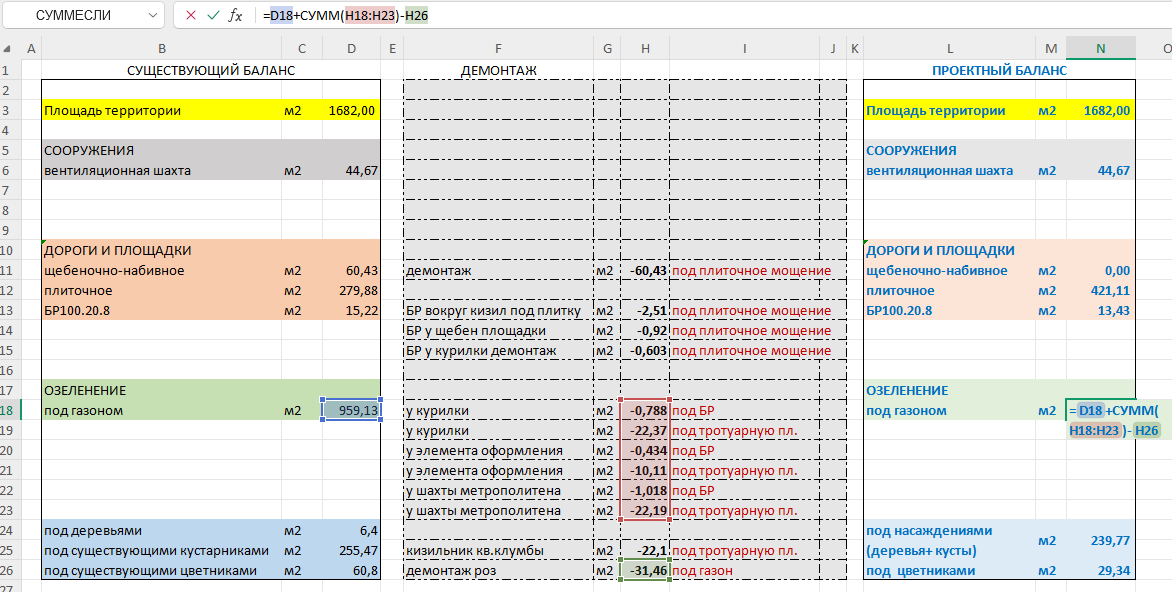This screenshot has height=592, width=1172.
Task: Open the Insert Function fx dialog
Action: 235,15
